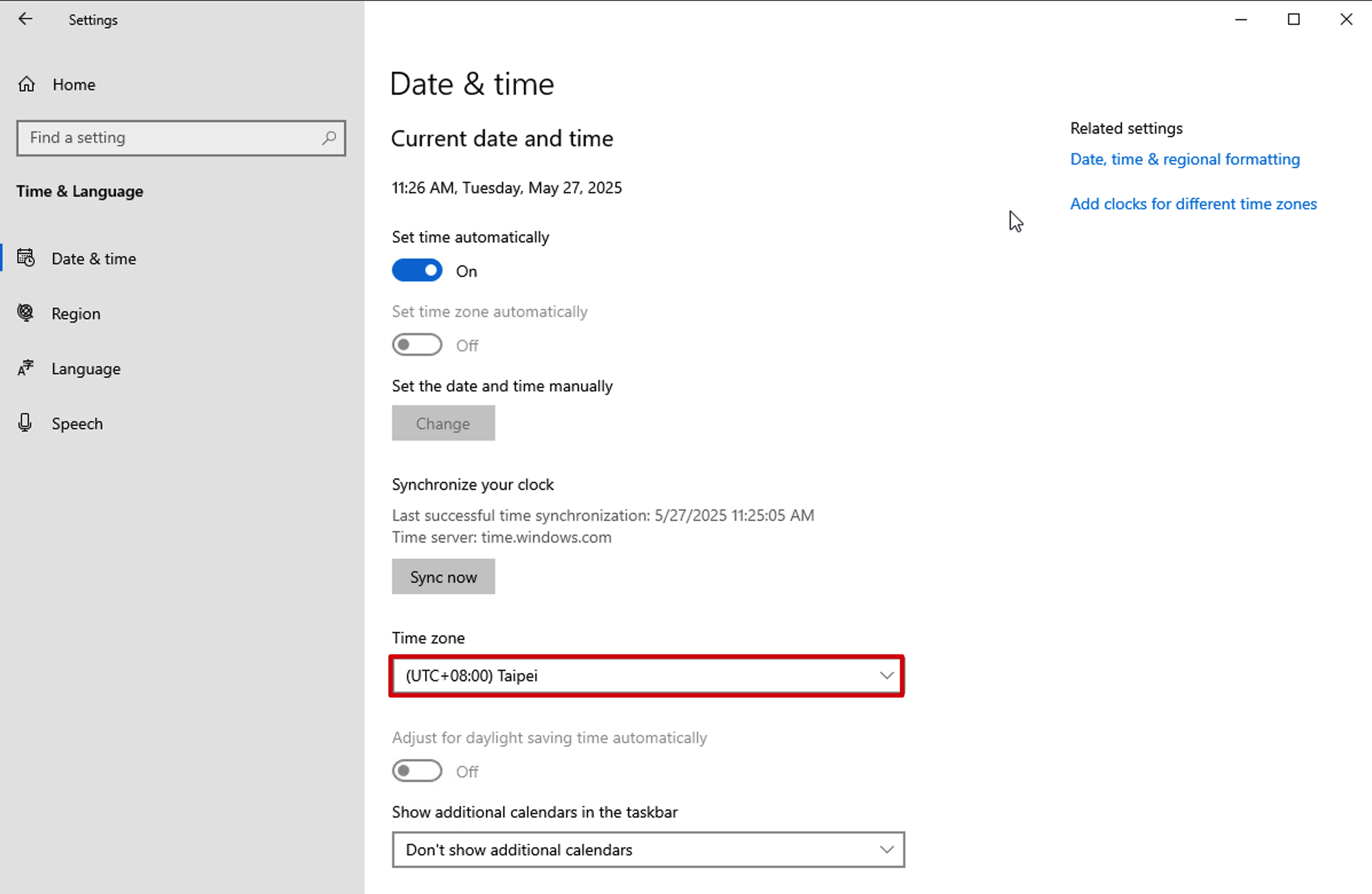Click the Home house icon

(x=26, y=84)
